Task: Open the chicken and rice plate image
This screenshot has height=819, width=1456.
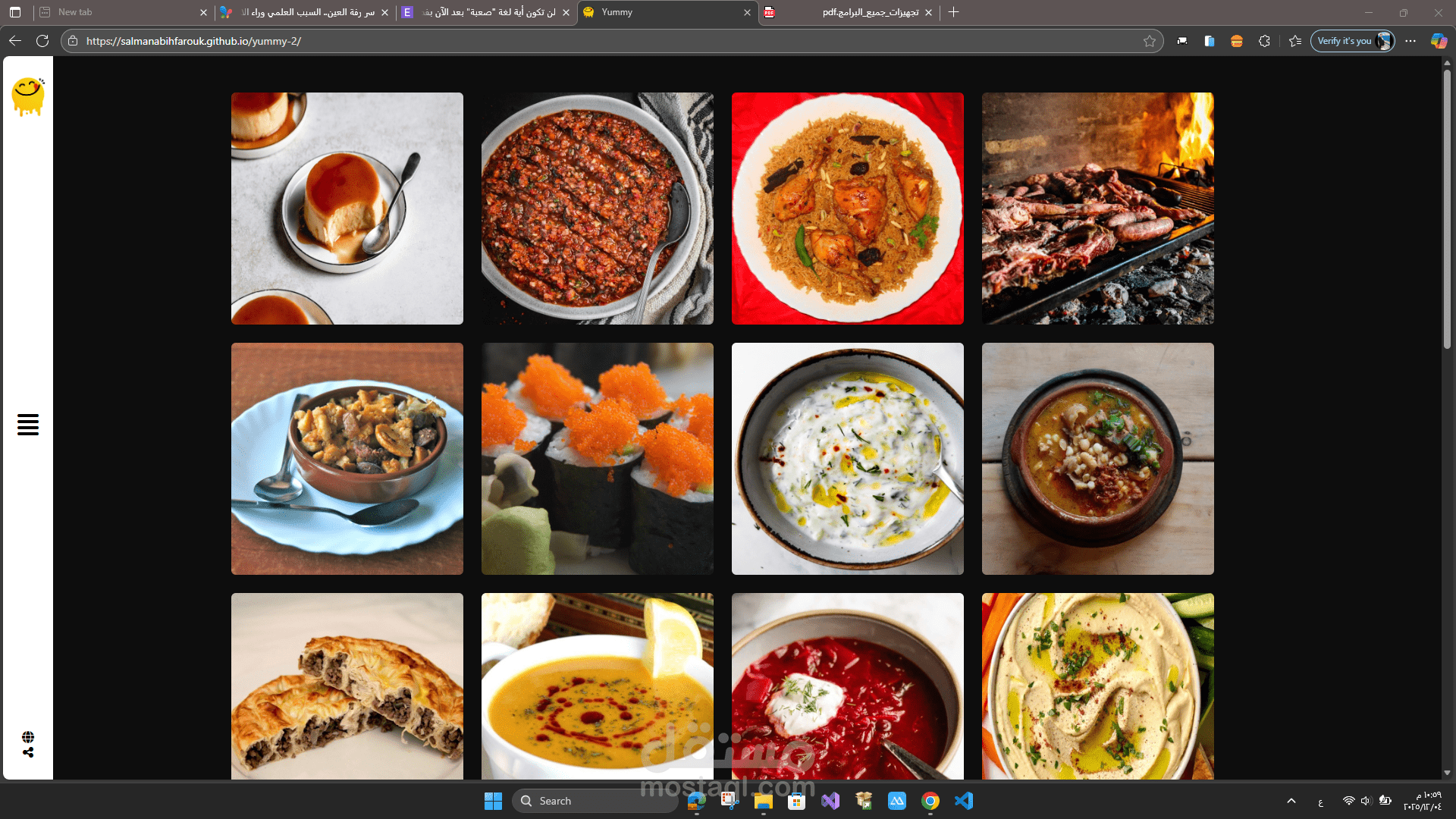Action: click(848, 209)
